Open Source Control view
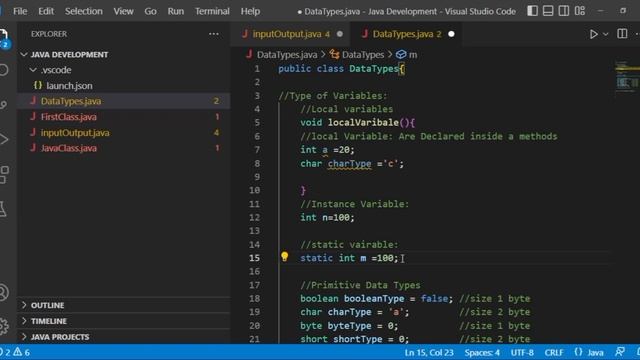640x360 pixels. pyautogui.click(x=3, y=105)
